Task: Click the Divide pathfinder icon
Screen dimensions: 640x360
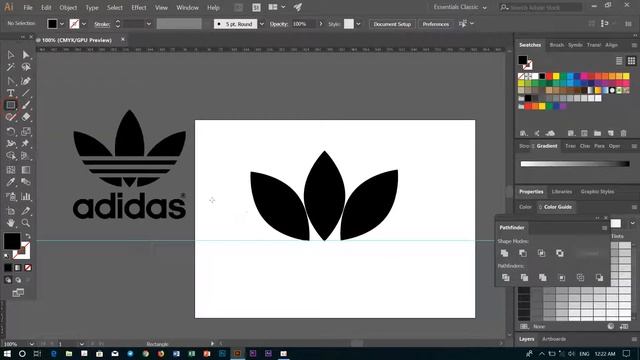Action: (506, 278)
